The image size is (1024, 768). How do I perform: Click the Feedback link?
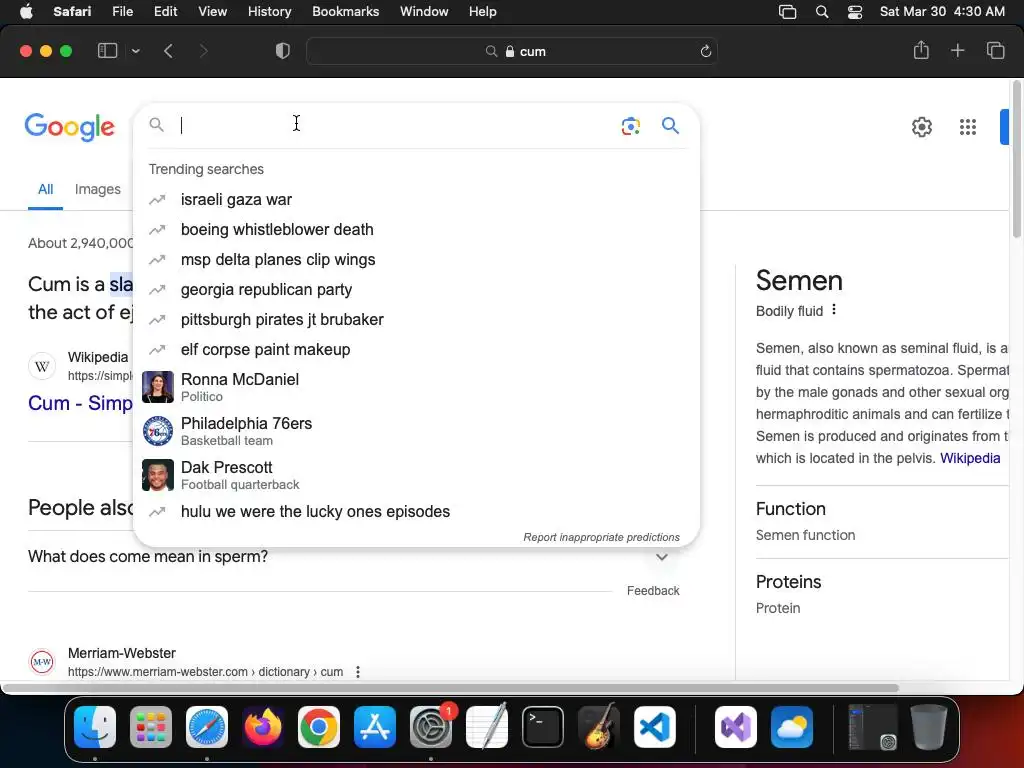coord(653,590)
